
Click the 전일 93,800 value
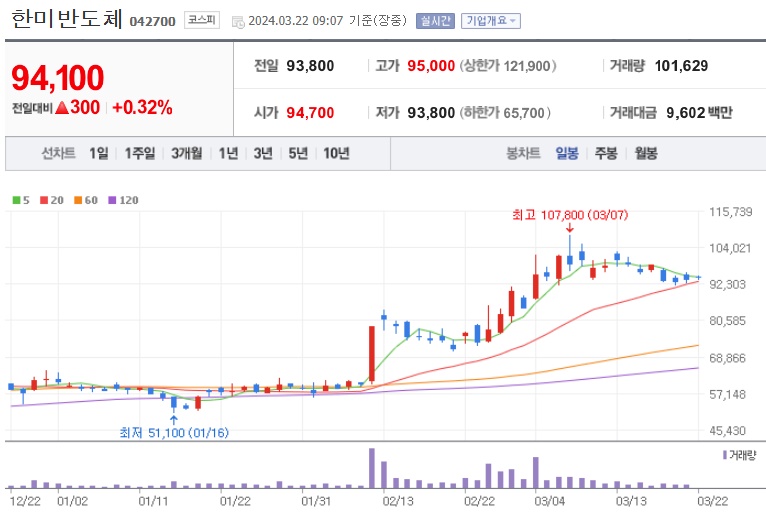click(310, 66)
